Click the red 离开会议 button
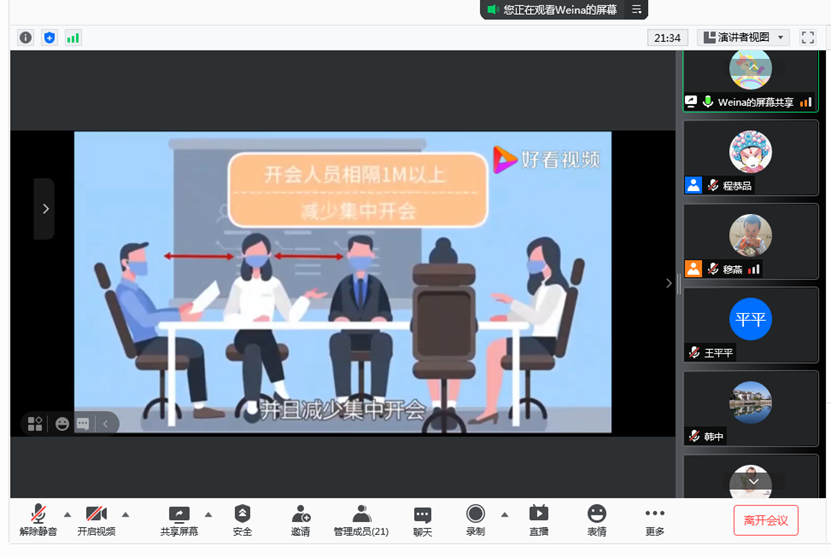Image resolution: width=831 pixels, height=557 pixels. [x=765, y=520]
